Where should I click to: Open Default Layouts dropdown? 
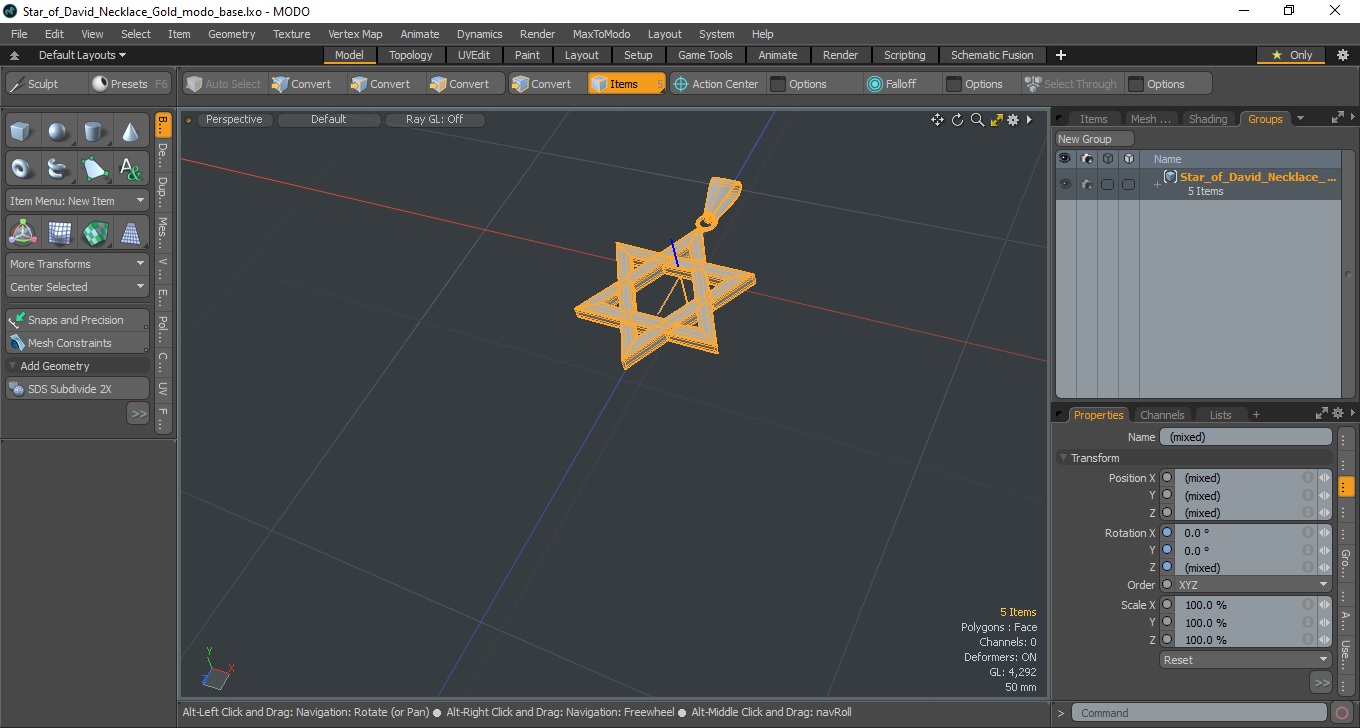pyautogui.click(x=83, y=55)
